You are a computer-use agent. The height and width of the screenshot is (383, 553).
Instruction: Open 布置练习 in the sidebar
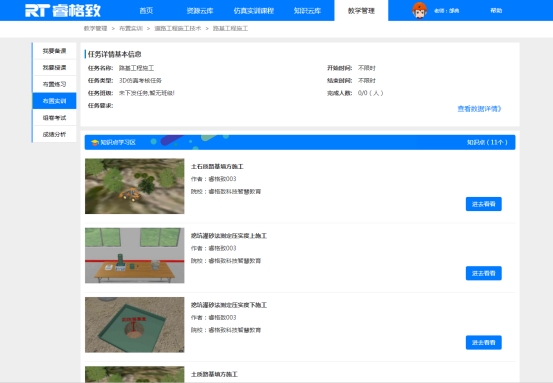[x=54, y=84]
